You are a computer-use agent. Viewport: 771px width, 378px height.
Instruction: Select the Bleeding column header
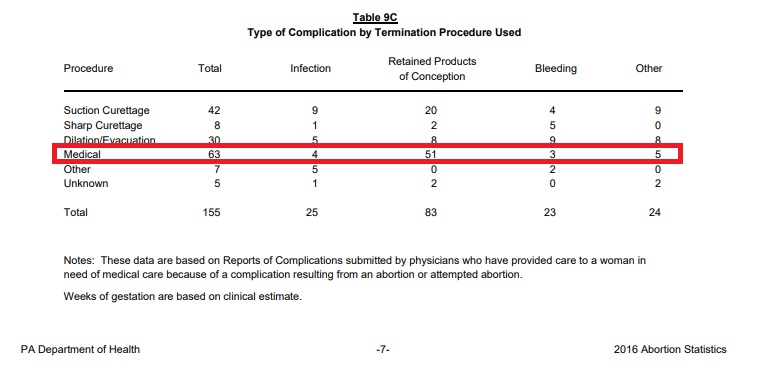tap(556, 69)
